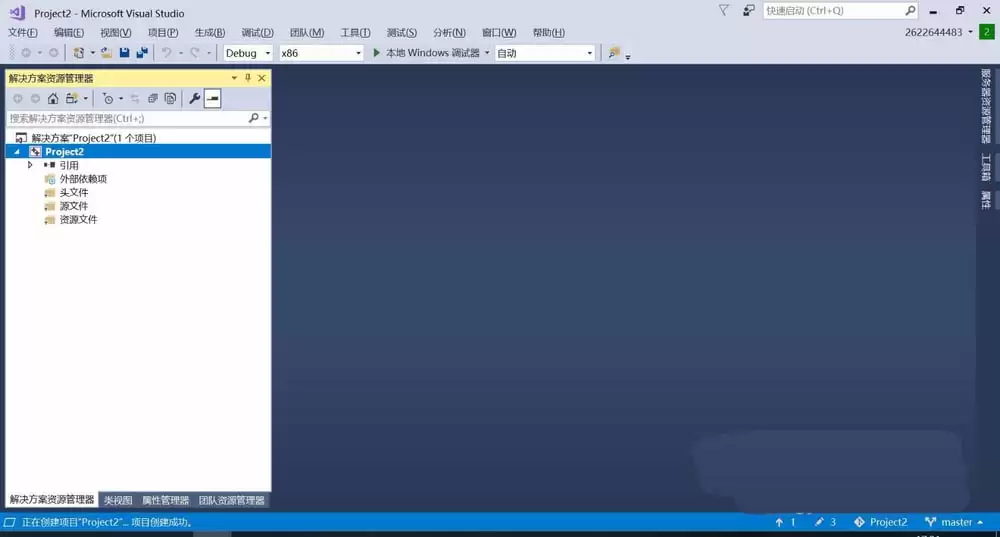The width and height of the screenshot is (1000, 537).
Task: Click the New Project toolbar icon
Action: pos(78,53)
